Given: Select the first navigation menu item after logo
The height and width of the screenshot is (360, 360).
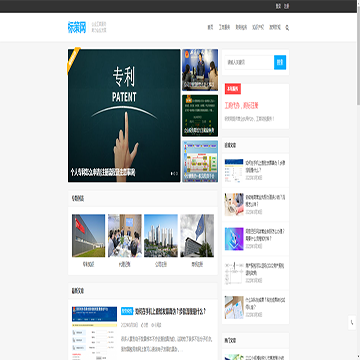Looking at the screenshot, I should pyautogui.click(x=210, y=28).
